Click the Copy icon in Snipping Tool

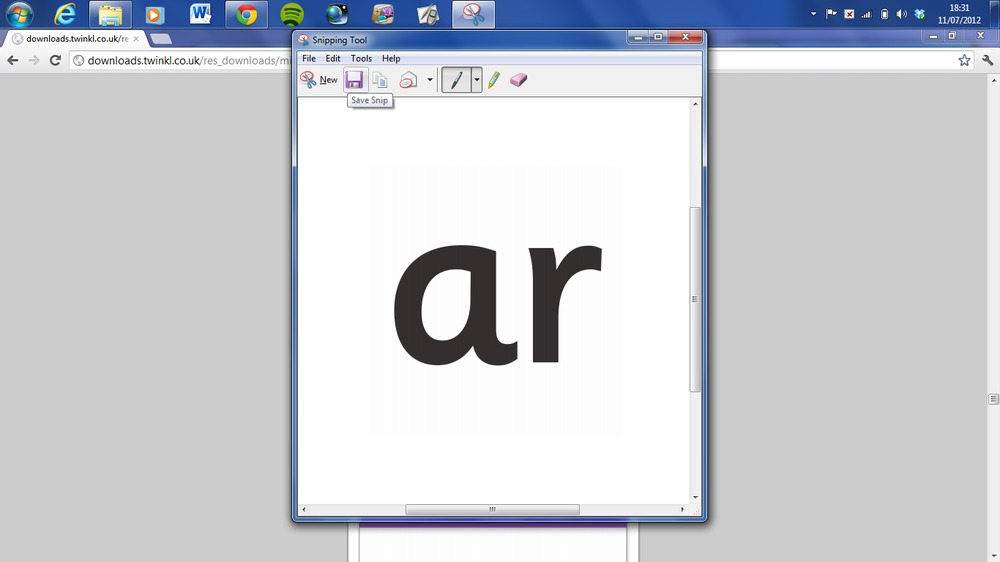[380, 80]
